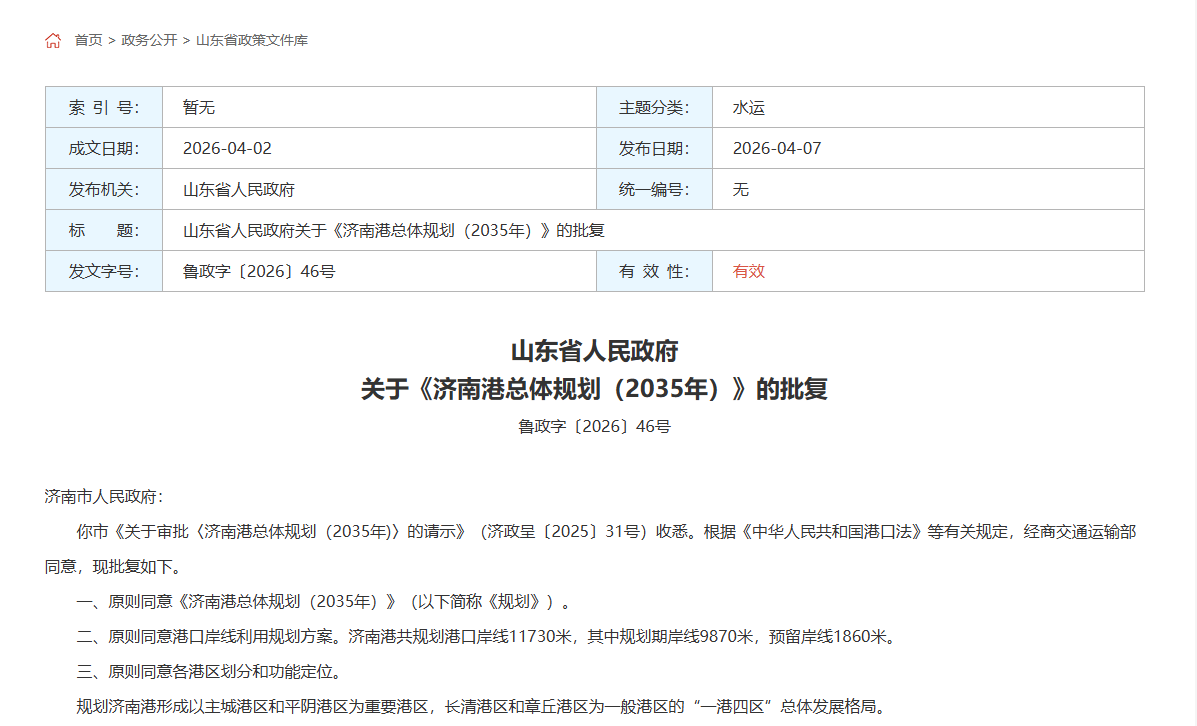
Task: Open the 首页 breadcrumb link
Action: click(88, 41)
